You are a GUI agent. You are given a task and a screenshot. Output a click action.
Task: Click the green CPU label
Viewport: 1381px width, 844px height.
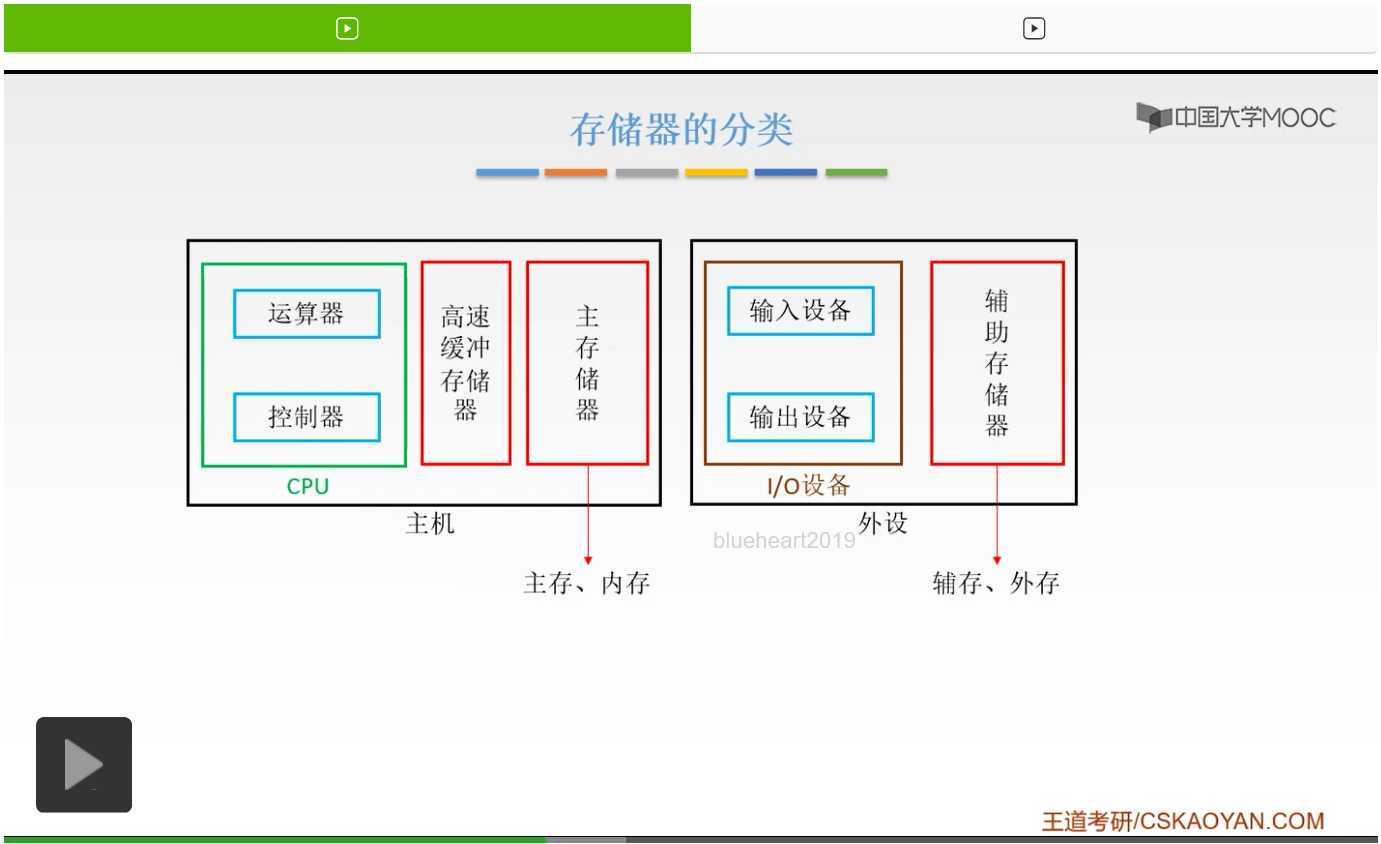click(308, 486)
